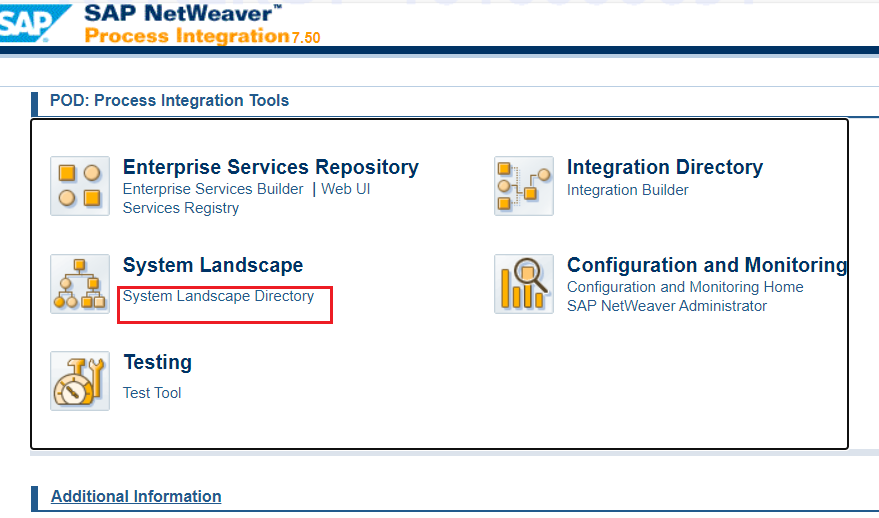Click the Integration Directory heading
Screen dimensions: 879x518
click(x=665, y=167)
